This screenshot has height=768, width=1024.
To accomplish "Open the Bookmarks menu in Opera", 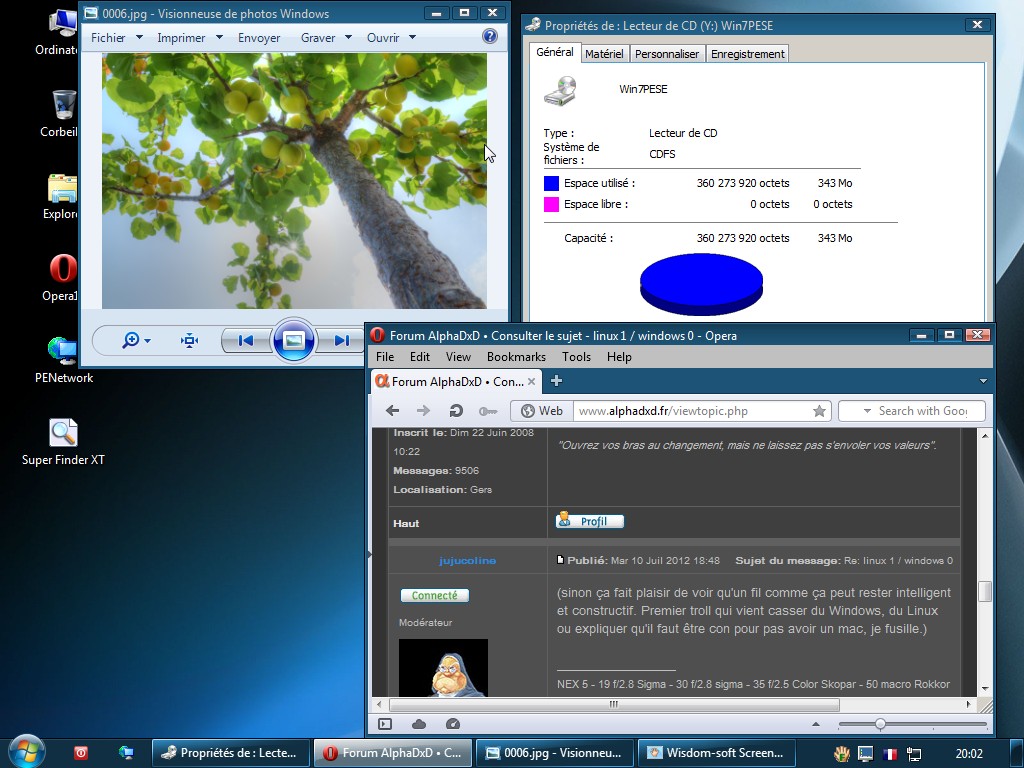I will pos(516,357).
